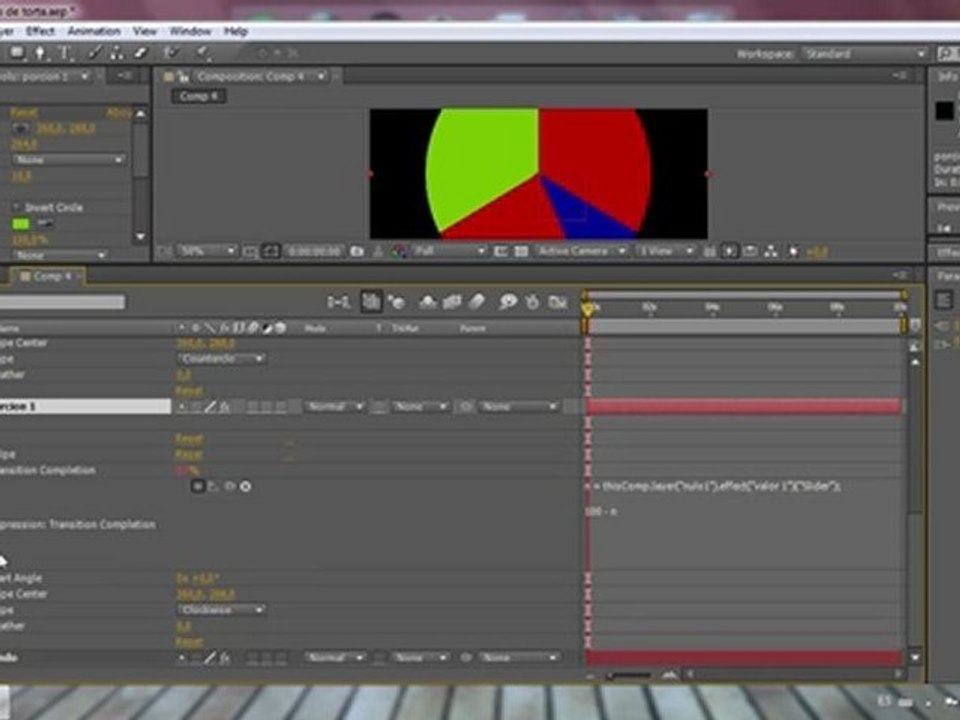Click the draft 3D icon in timeline
The width and height of the screenshot is (960, 720).
click(x=397, y=302)
